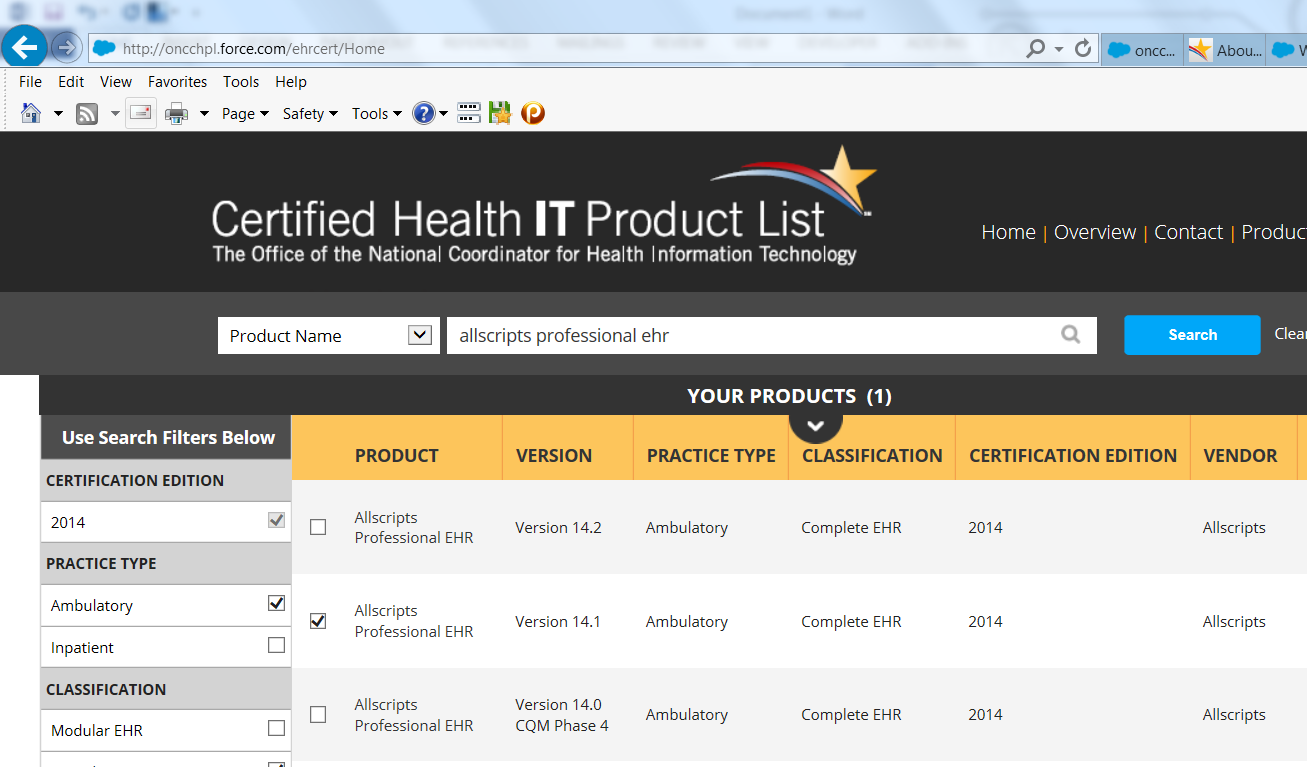Click the magnifier icon inside product search box
This screenshot has width=1307, height=767.
point(1071,335)
